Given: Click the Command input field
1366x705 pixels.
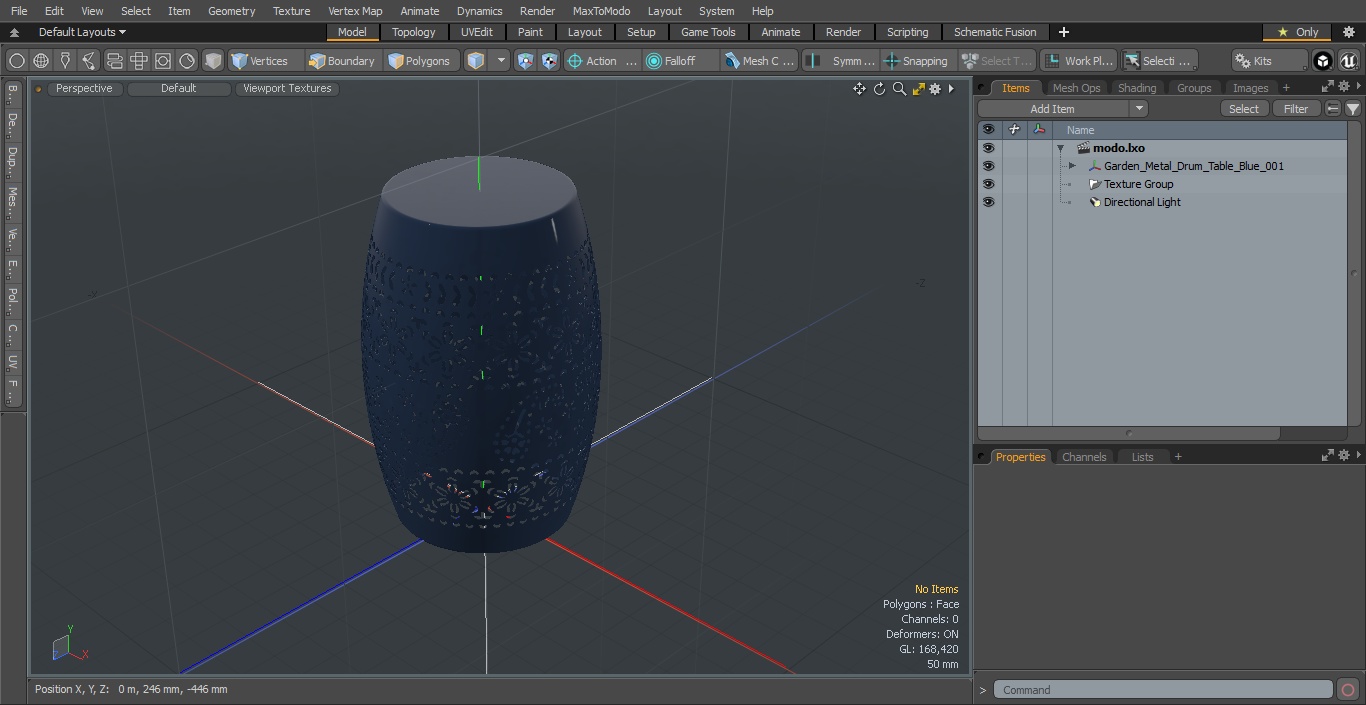Looking at the screenshot, I should (x=1163, y=689).
